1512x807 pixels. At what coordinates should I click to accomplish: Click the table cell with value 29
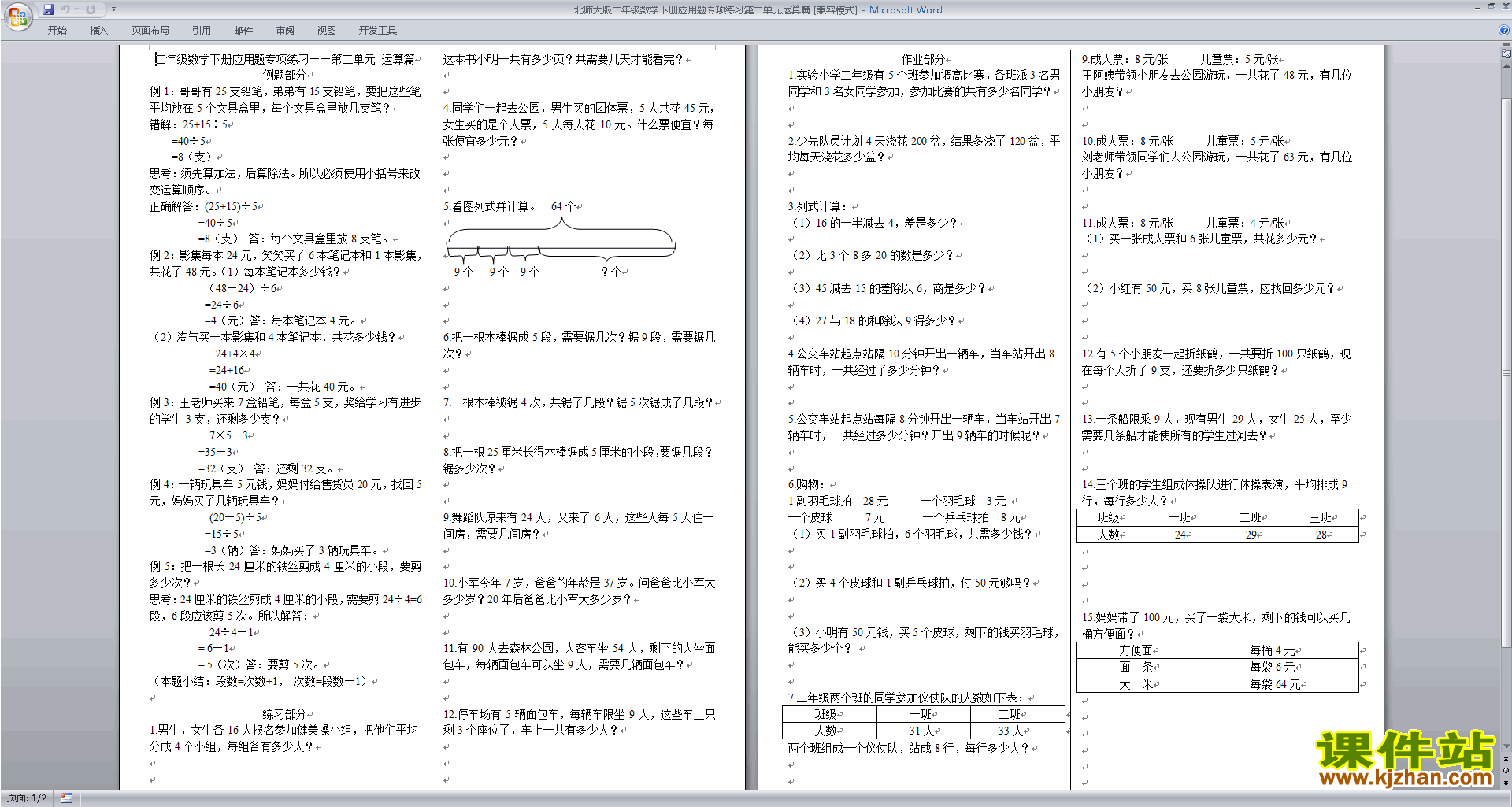tap(1252, 535)
